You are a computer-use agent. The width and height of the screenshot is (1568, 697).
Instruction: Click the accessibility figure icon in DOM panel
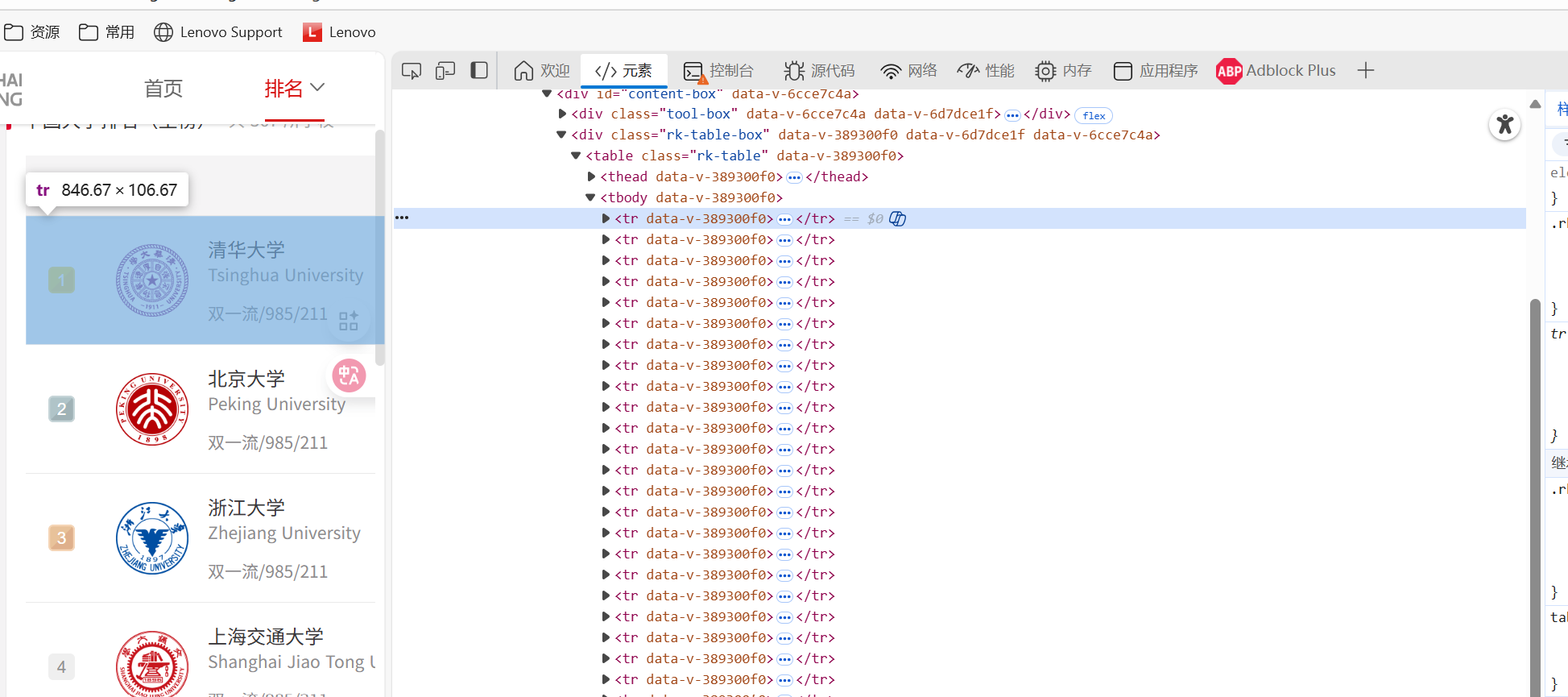tap(1504, 124)
